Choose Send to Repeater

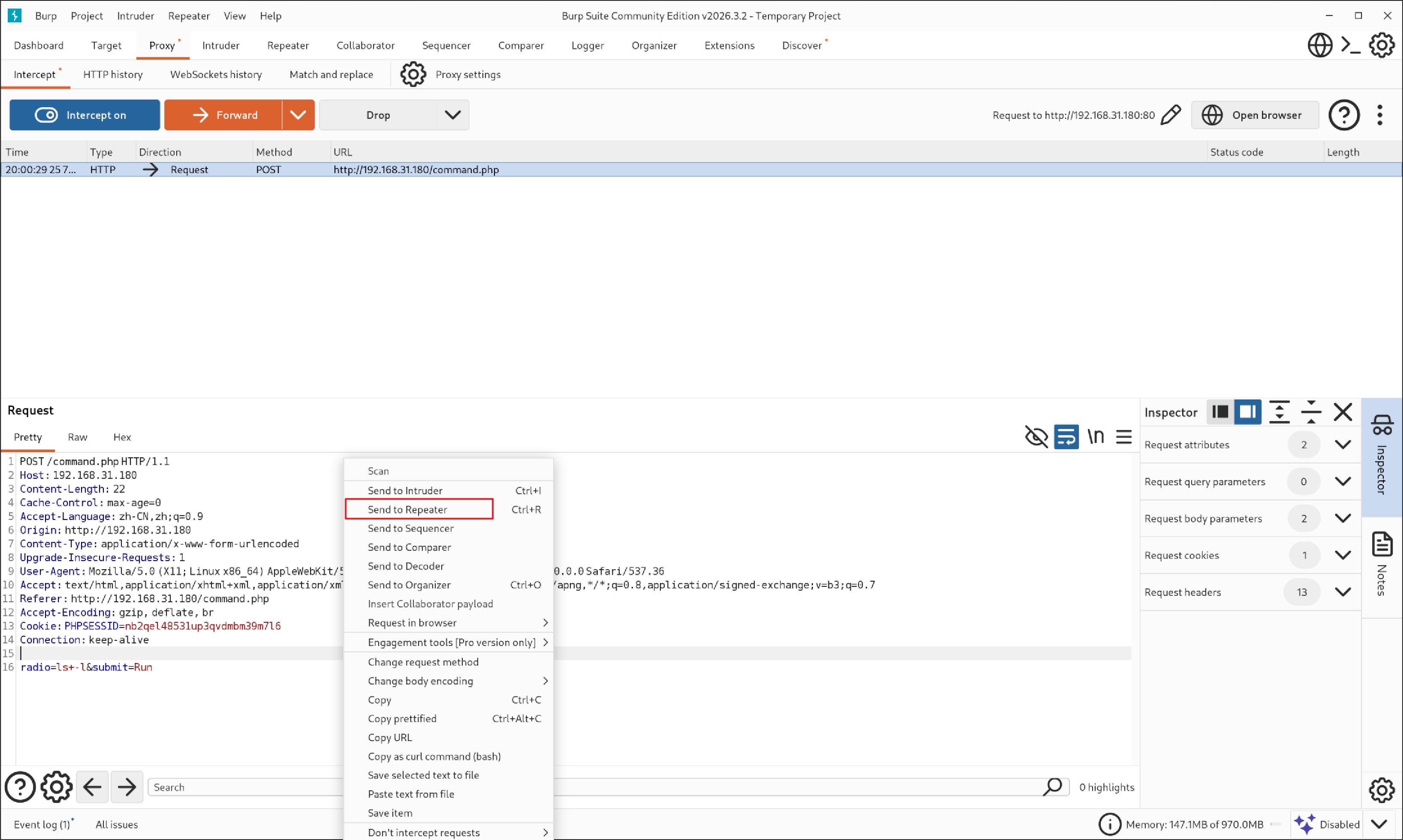(x=449, y=510)
